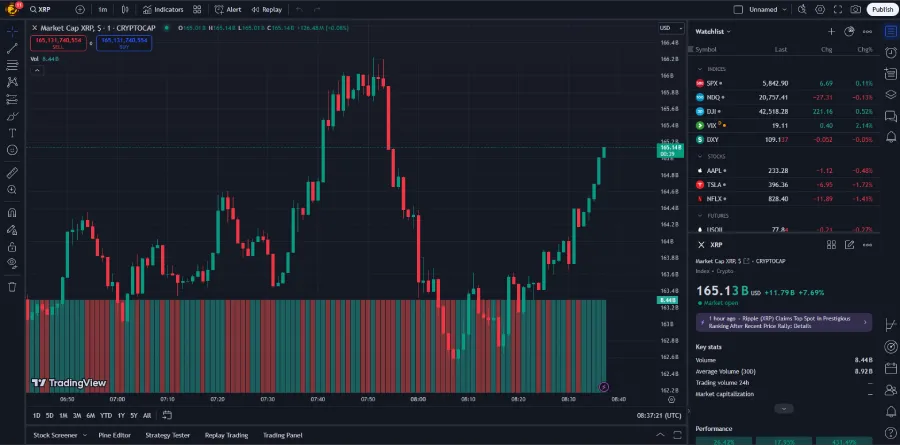Image resolution: width=900 pixels, height=445 pixels.
Task: Toggle hide all drawings eye icon
Action: click(x=12, y=264)
